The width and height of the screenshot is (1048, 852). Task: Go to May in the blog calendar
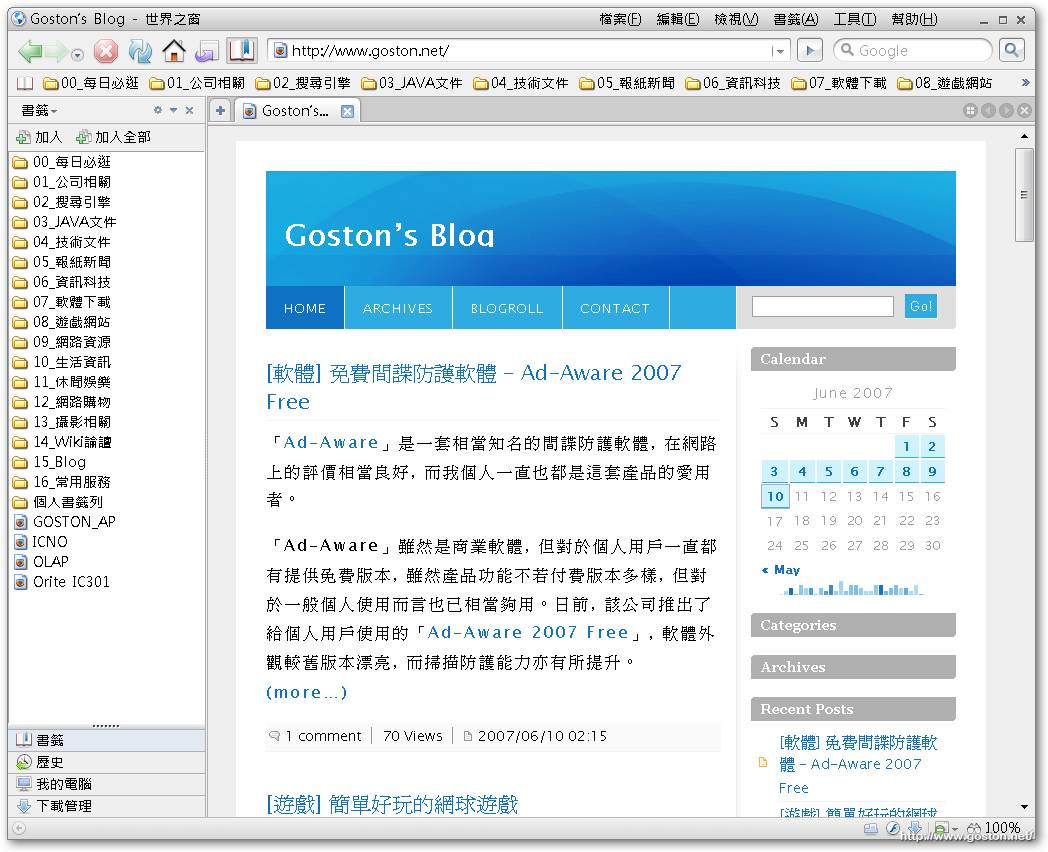point(781,570)
